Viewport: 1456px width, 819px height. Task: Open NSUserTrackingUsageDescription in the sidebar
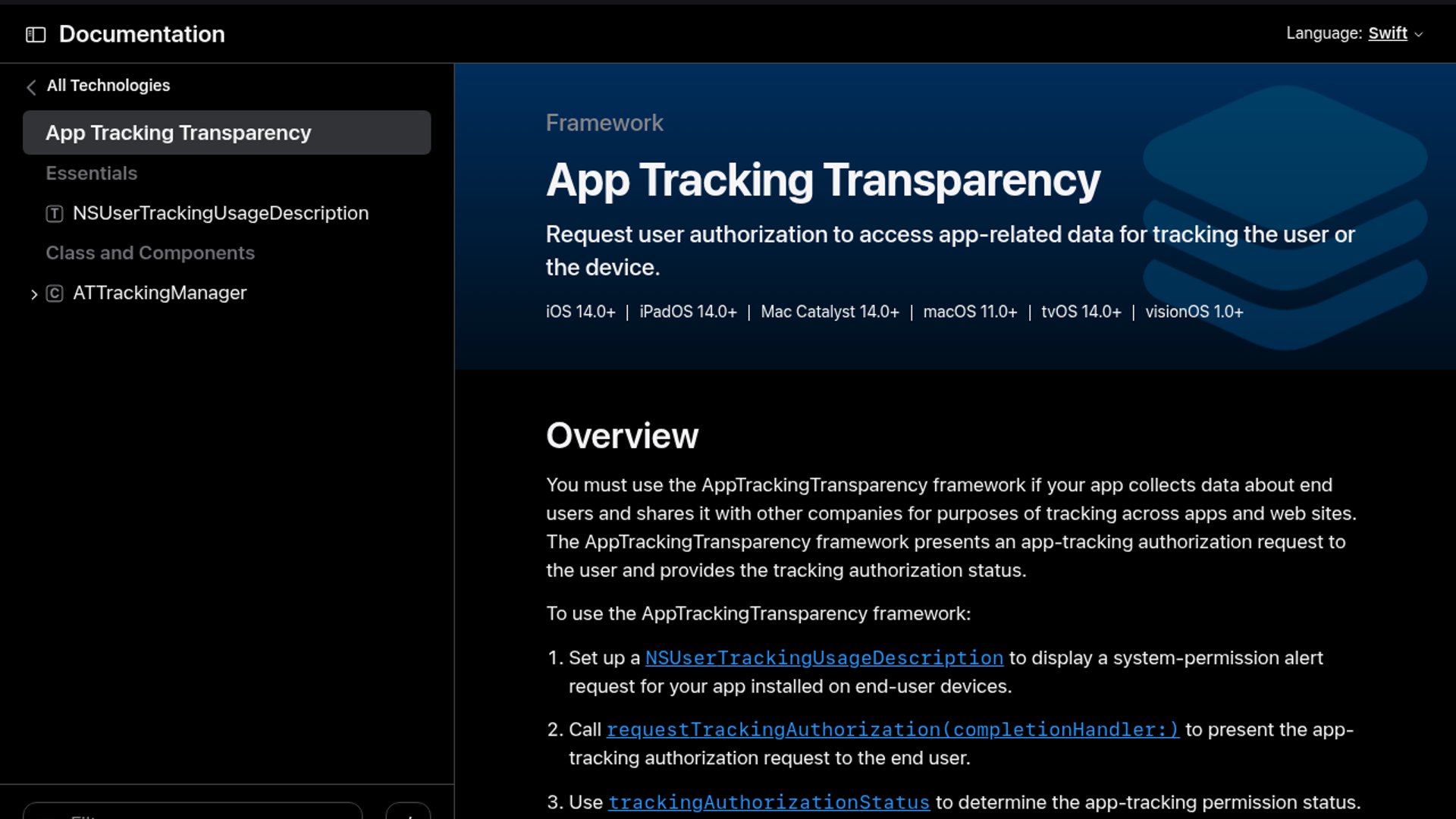pyautogui.click(x=221, y=213)
